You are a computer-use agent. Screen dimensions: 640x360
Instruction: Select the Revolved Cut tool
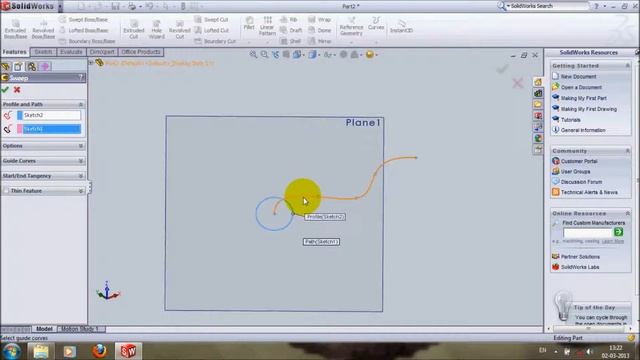pyautogui.click(x=180, y=29)
